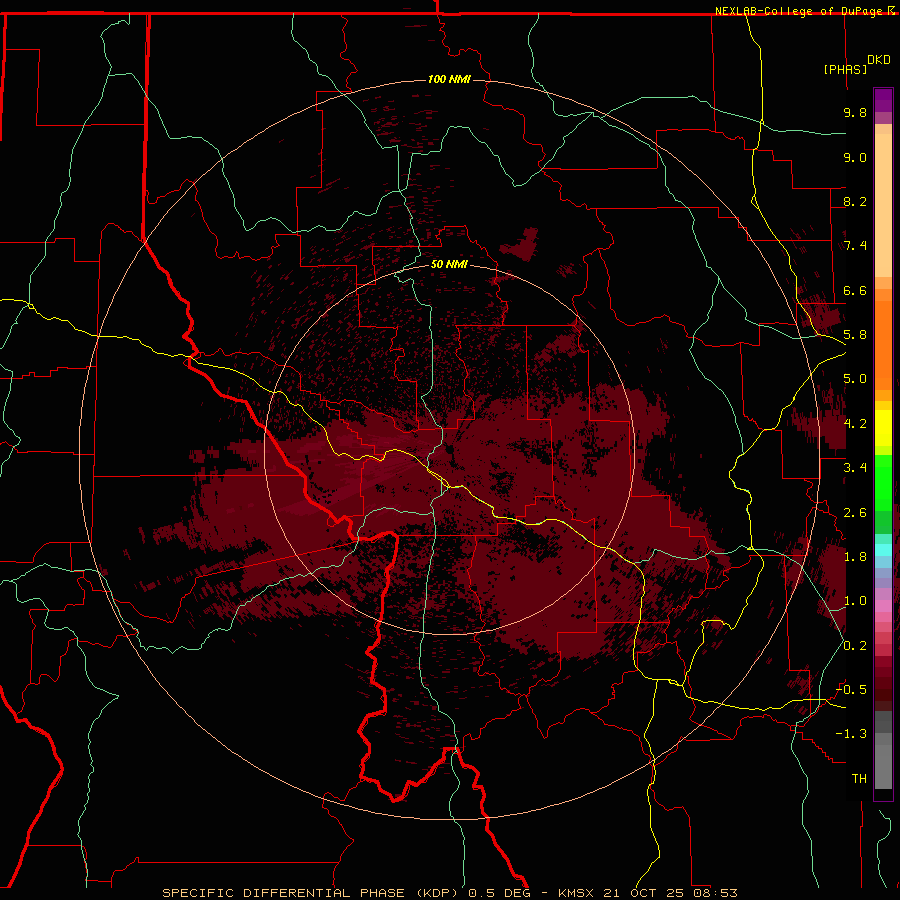The image size is (900, 900).
Task: Click the bright green segment of the color bar
Action: click(x=883, y=483)
